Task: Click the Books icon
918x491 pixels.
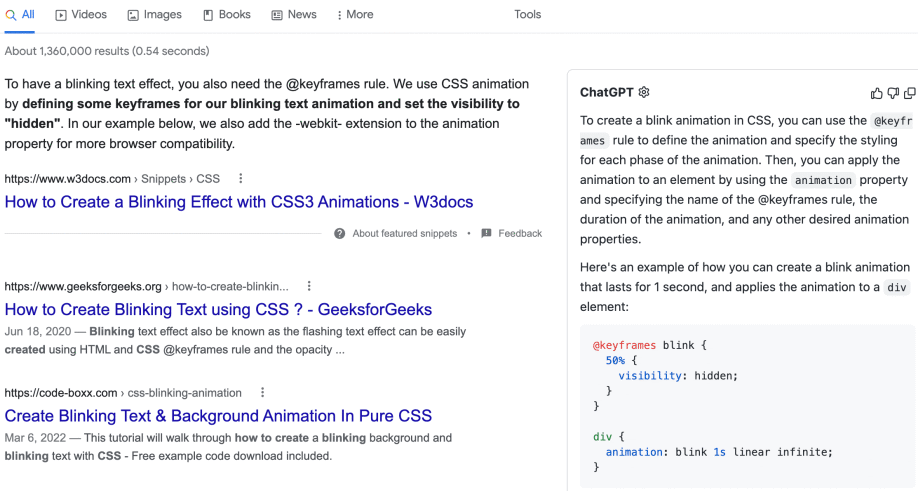Action: point(208,15)
